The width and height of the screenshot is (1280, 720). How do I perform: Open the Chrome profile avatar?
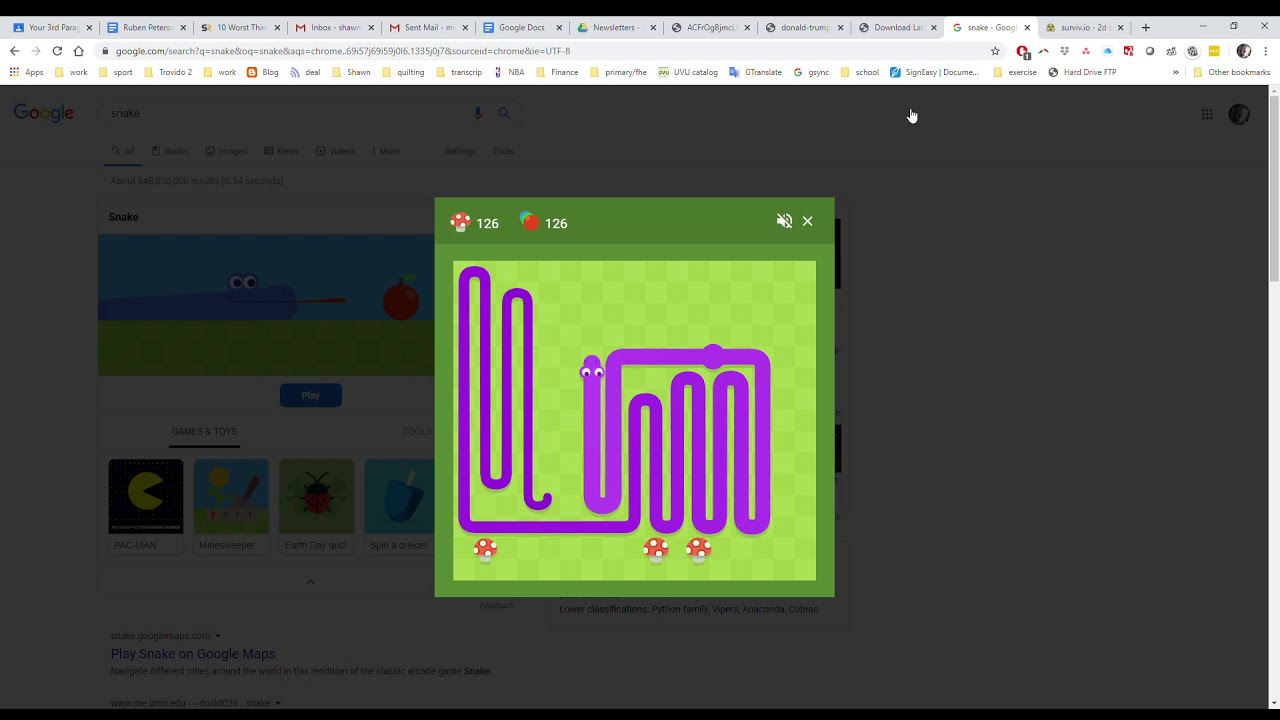click(1244, 51)
